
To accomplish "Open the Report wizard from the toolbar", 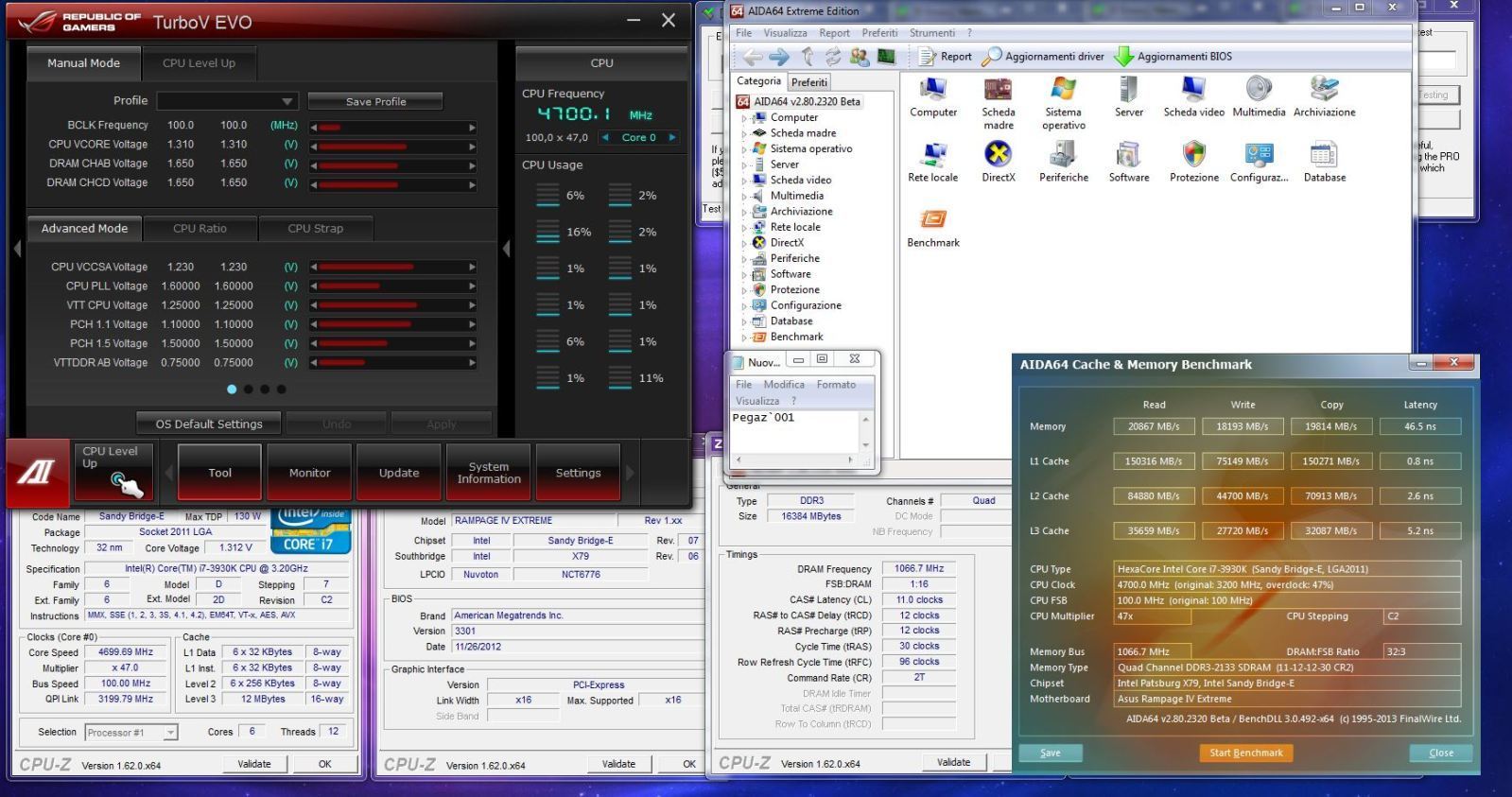I will point(945,57).
